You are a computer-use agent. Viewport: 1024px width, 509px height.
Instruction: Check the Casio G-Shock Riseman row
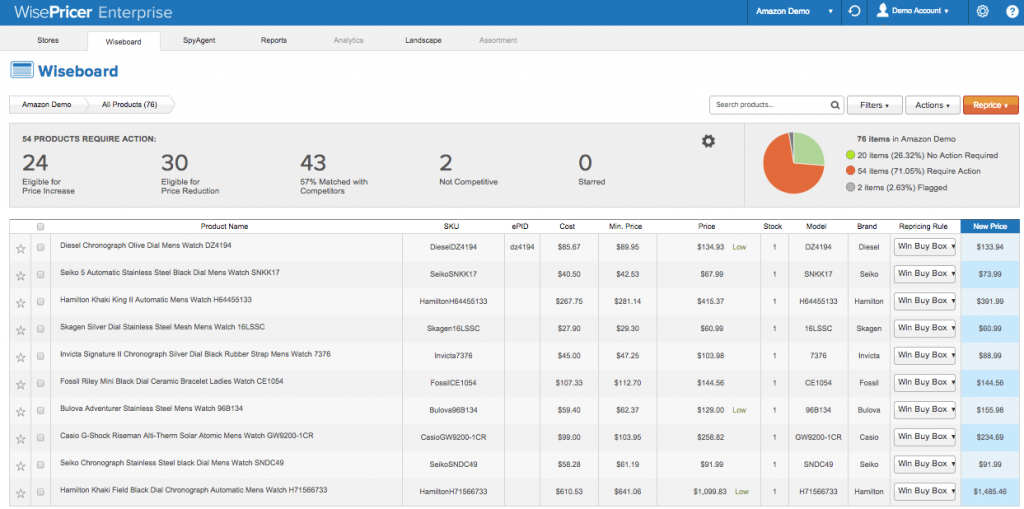pos(40,438)
